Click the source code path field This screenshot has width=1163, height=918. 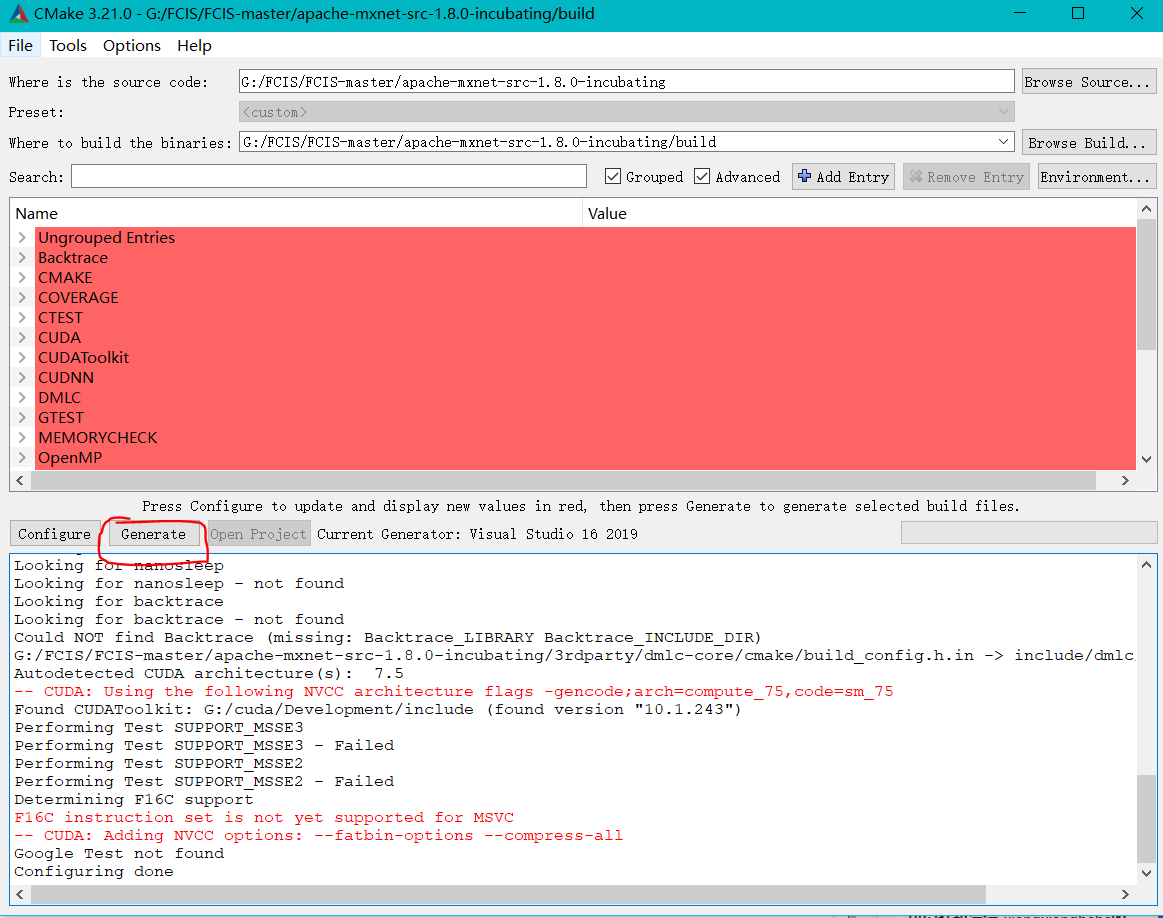pyautogui.click(x=626, y=82)
